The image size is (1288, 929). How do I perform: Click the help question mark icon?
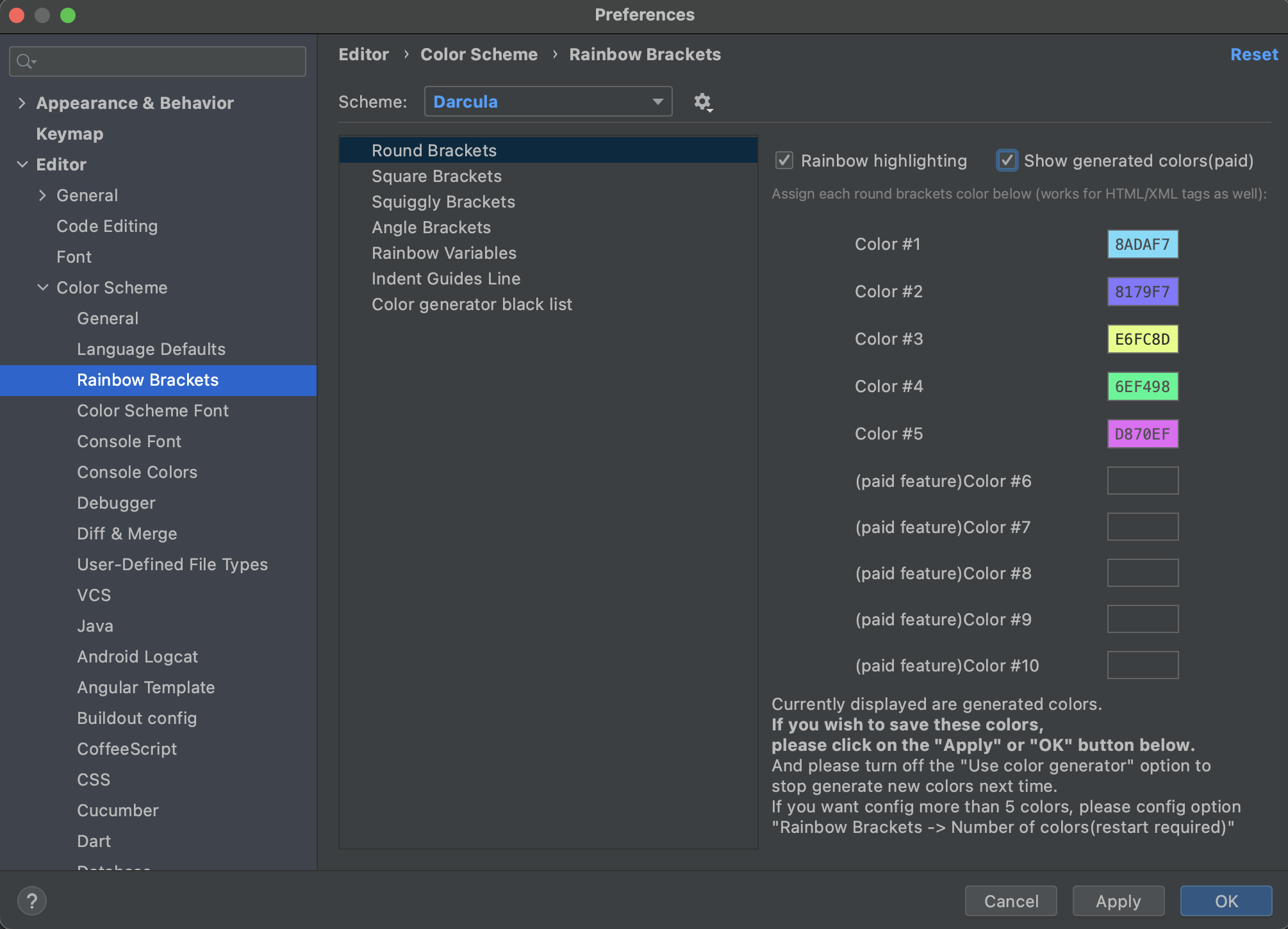coord(32,900)
